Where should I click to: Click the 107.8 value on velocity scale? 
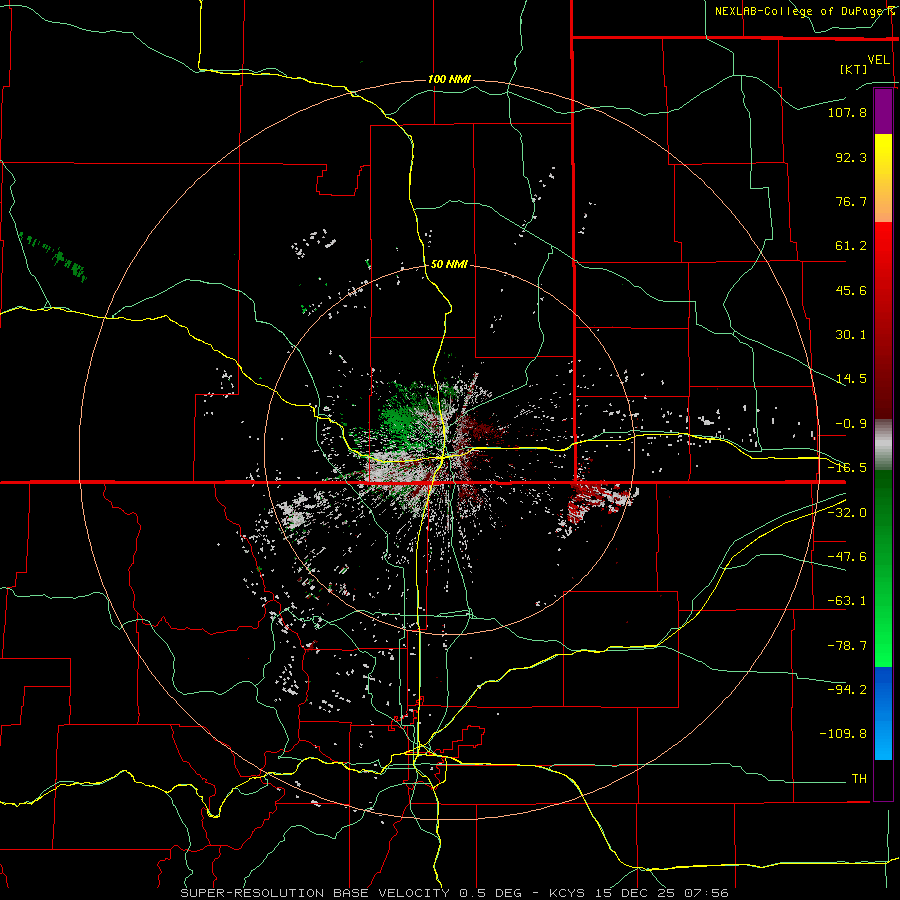point(847,112)
